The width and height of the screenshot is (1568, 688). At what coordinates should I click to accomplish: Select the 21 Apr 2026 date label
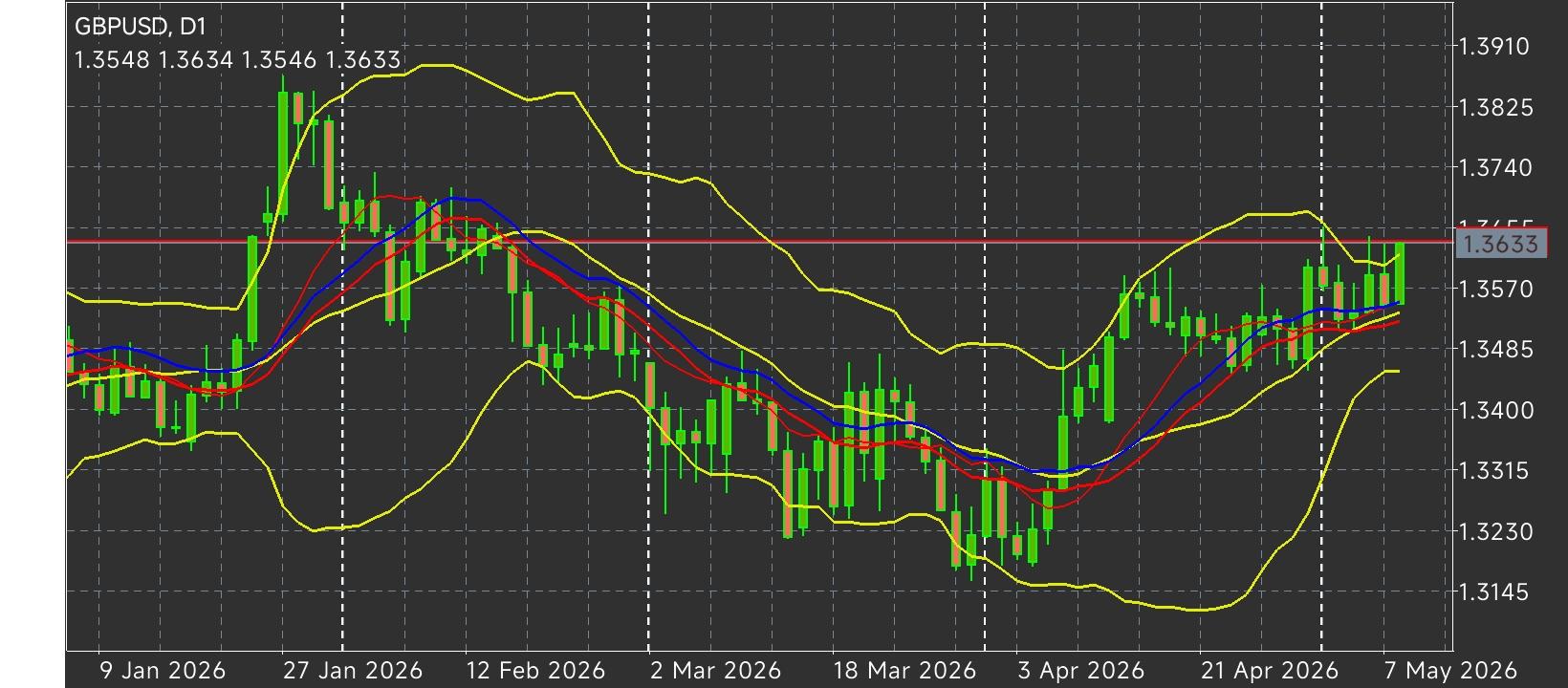point(1270,670)
